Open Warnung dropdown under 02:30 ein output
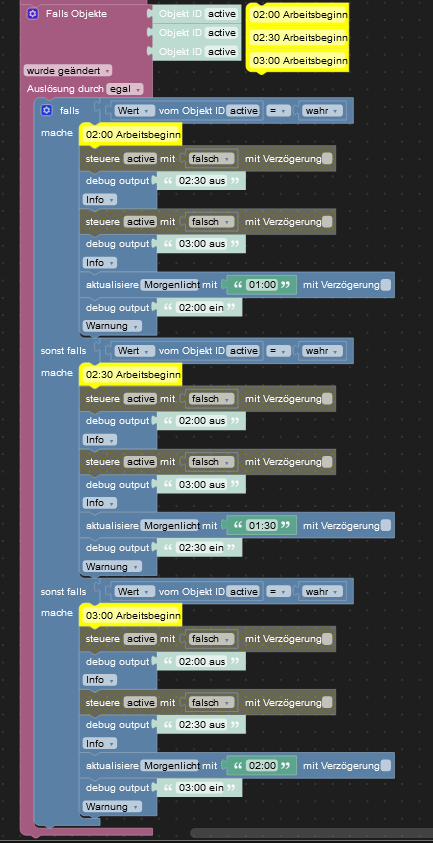 [x=112, y=566]
